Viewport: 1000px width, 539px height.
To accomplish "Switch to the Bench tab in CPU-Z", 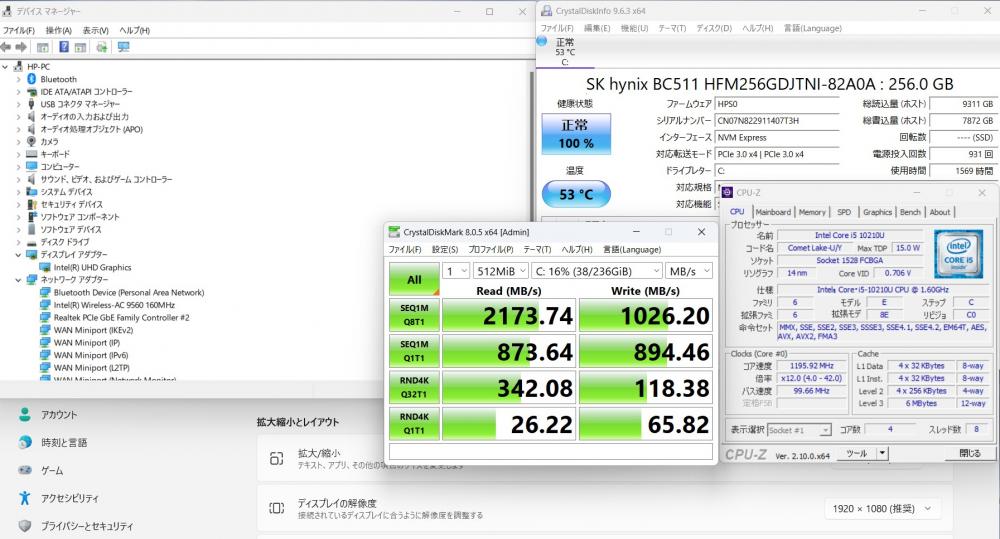I will coord(910,212).
